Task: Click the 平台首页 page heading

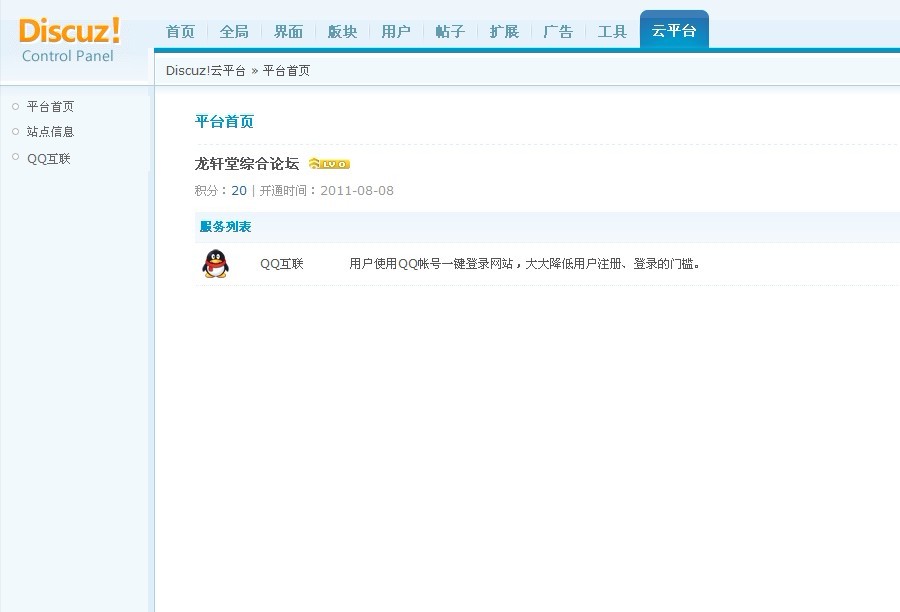Action: [x=224, y=121]
